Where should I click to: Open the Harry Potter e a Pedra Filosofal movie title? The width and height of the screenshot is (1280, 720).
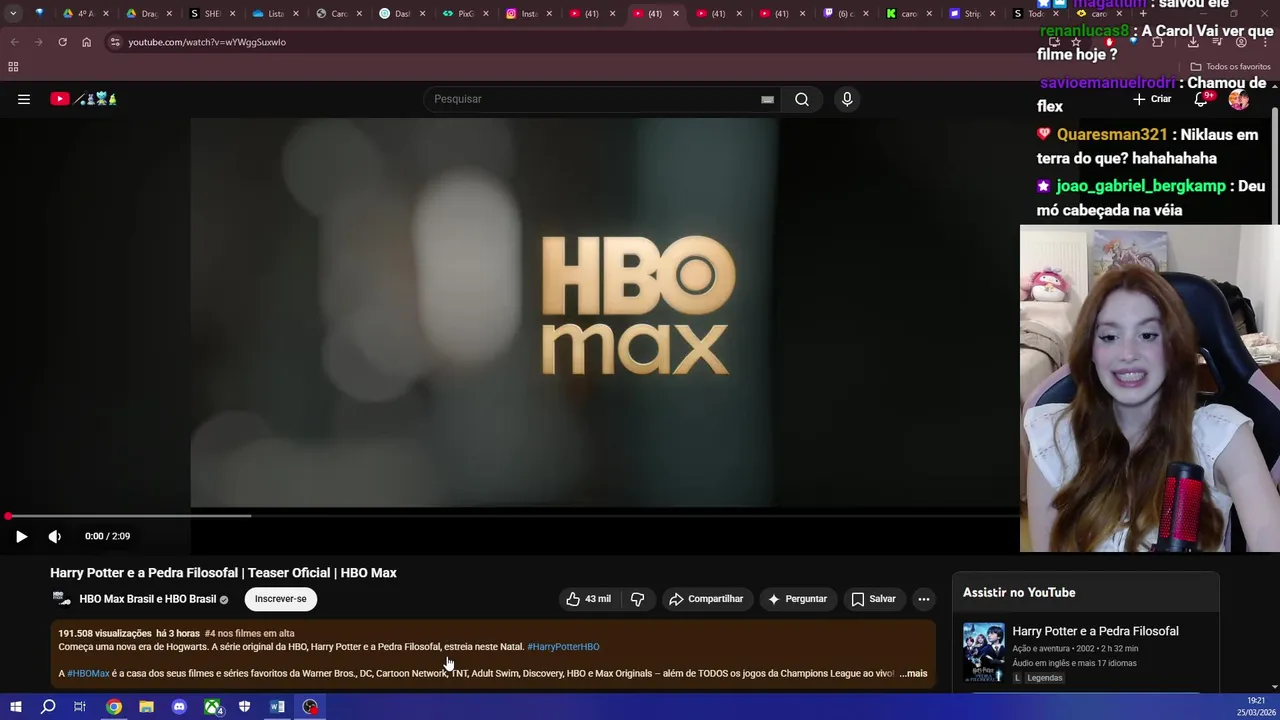coord(1095,631)
